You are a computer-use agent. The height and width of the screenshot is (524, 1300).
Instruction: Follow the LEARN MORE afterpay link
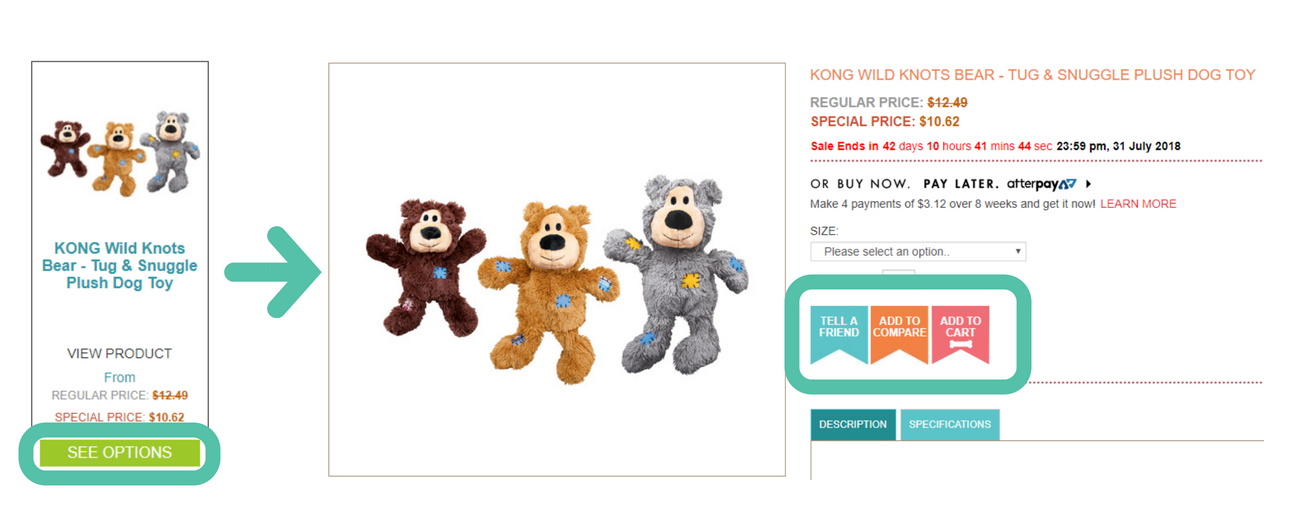pyautogui.click(x=1138, y=204)
